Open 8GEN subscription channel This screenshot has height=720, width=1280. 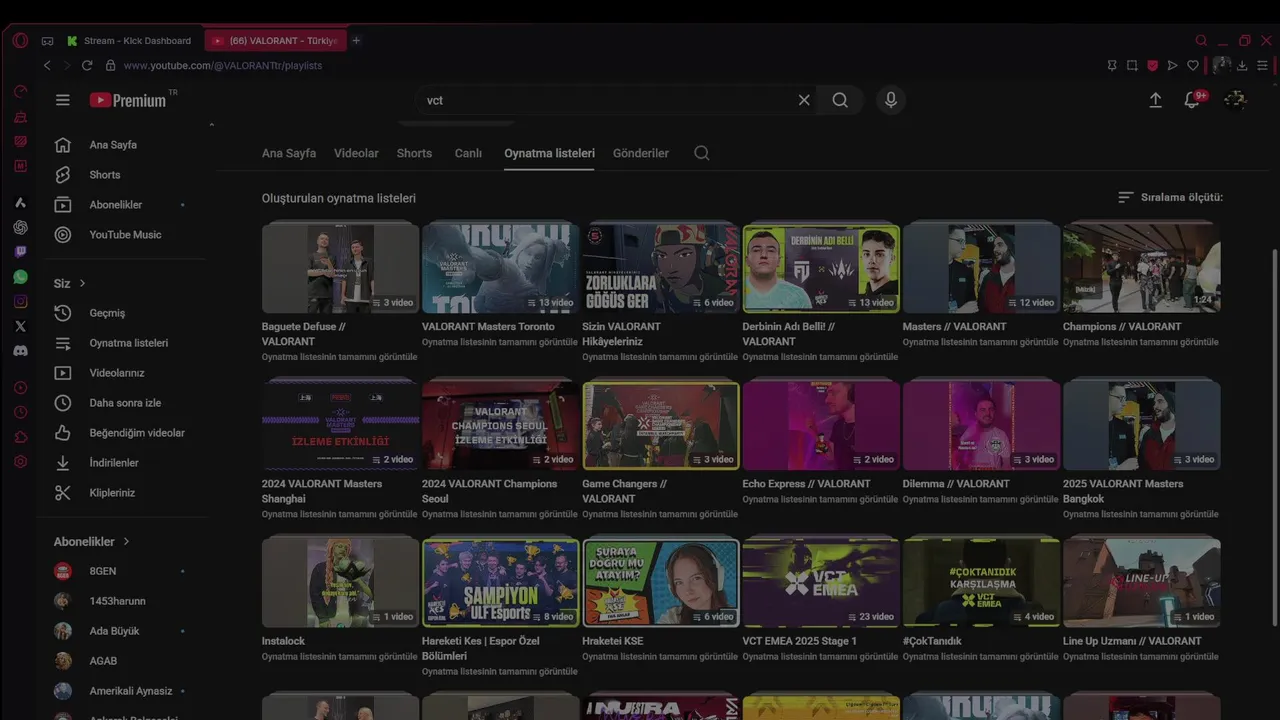127,571
